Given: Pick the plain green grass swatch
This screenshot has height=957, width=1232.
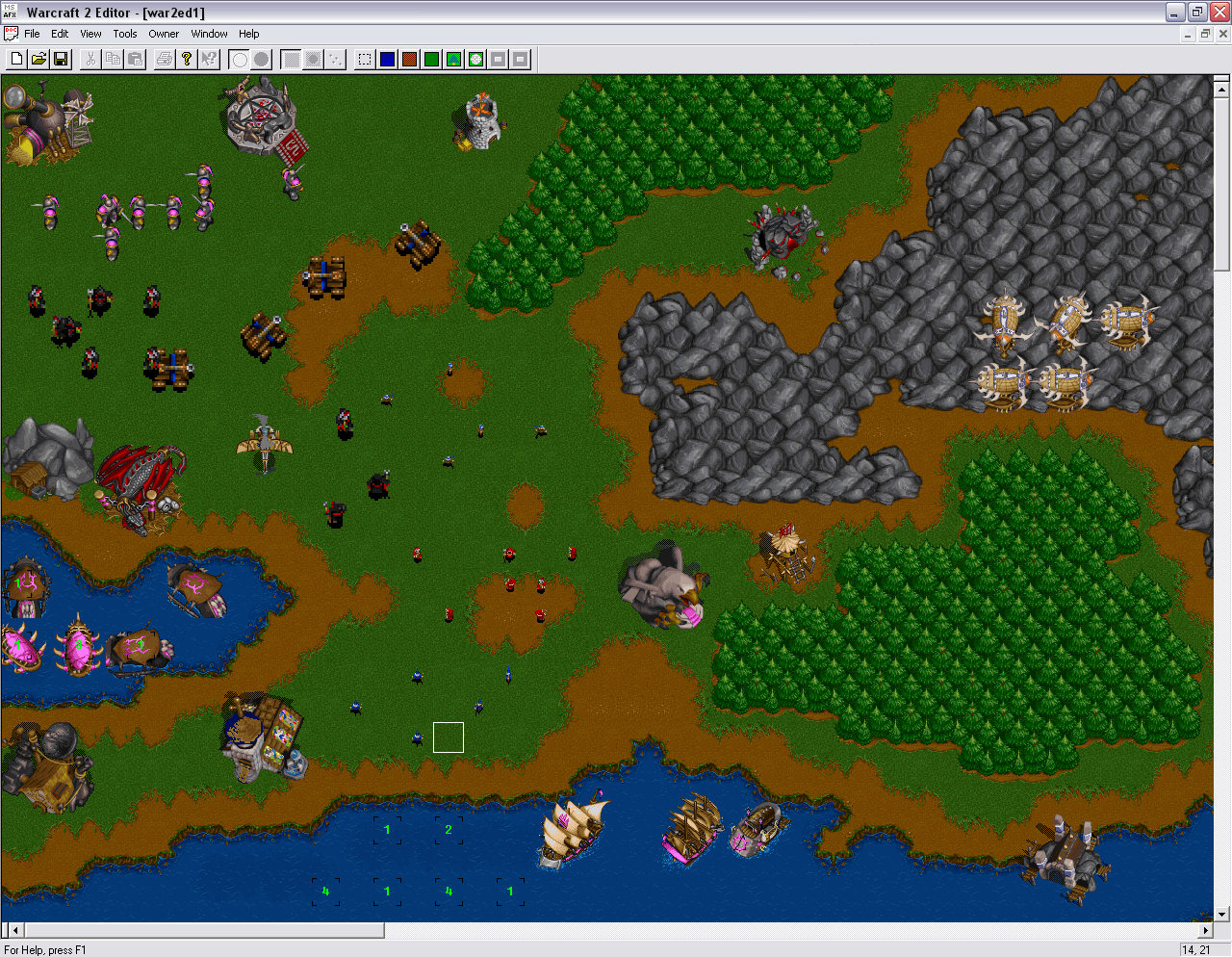Looking at the screenshot, I should [431, 60].
